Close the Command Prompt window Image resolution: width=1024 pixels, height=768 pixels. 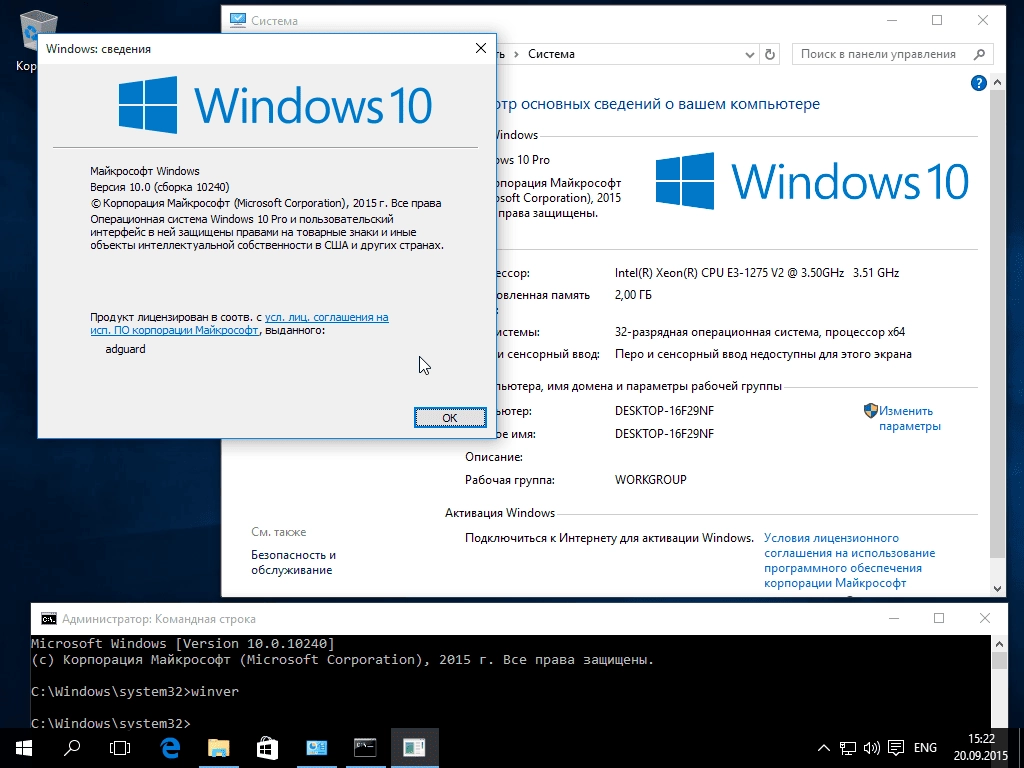click(x=985, y=618)
